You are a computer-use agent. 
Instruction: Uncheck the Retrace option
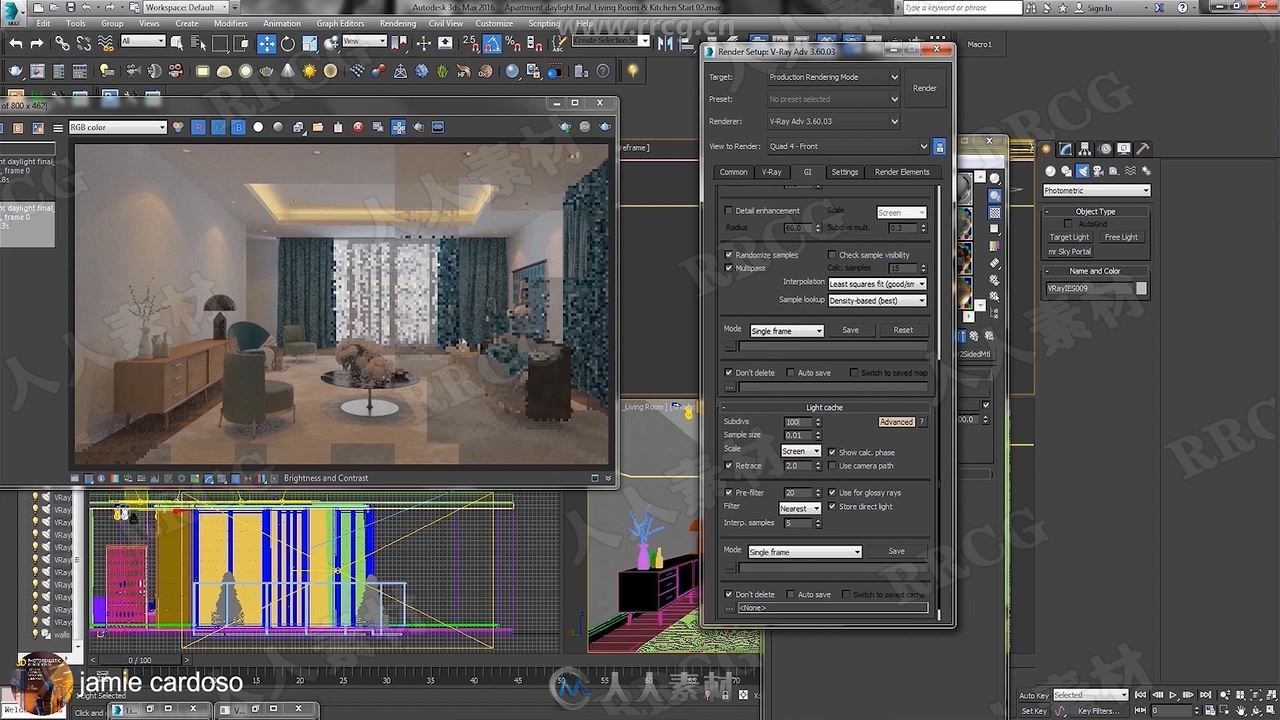click(729, 466)
